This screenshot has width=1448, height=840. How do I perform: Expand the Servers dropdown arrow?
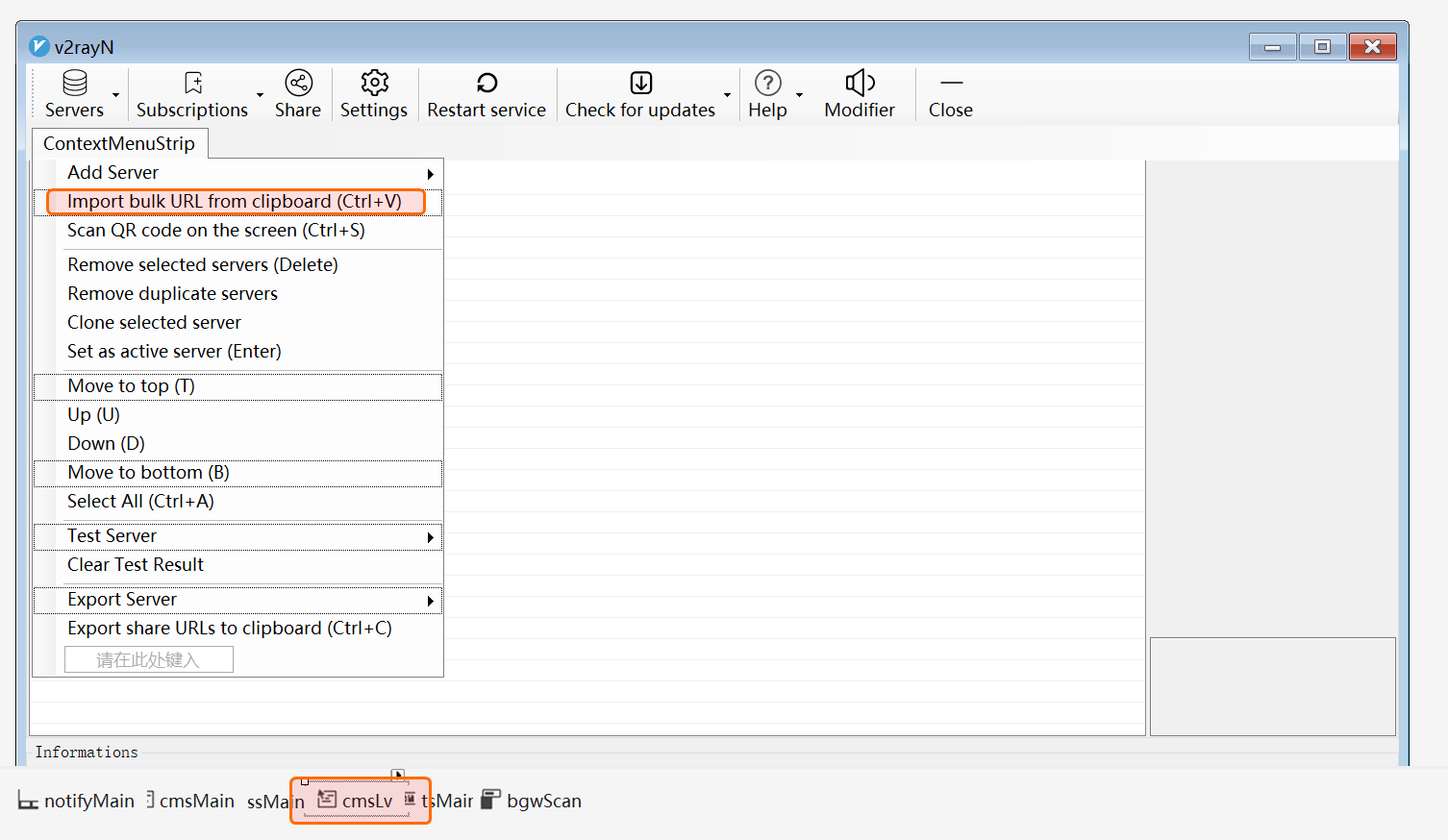116,95
